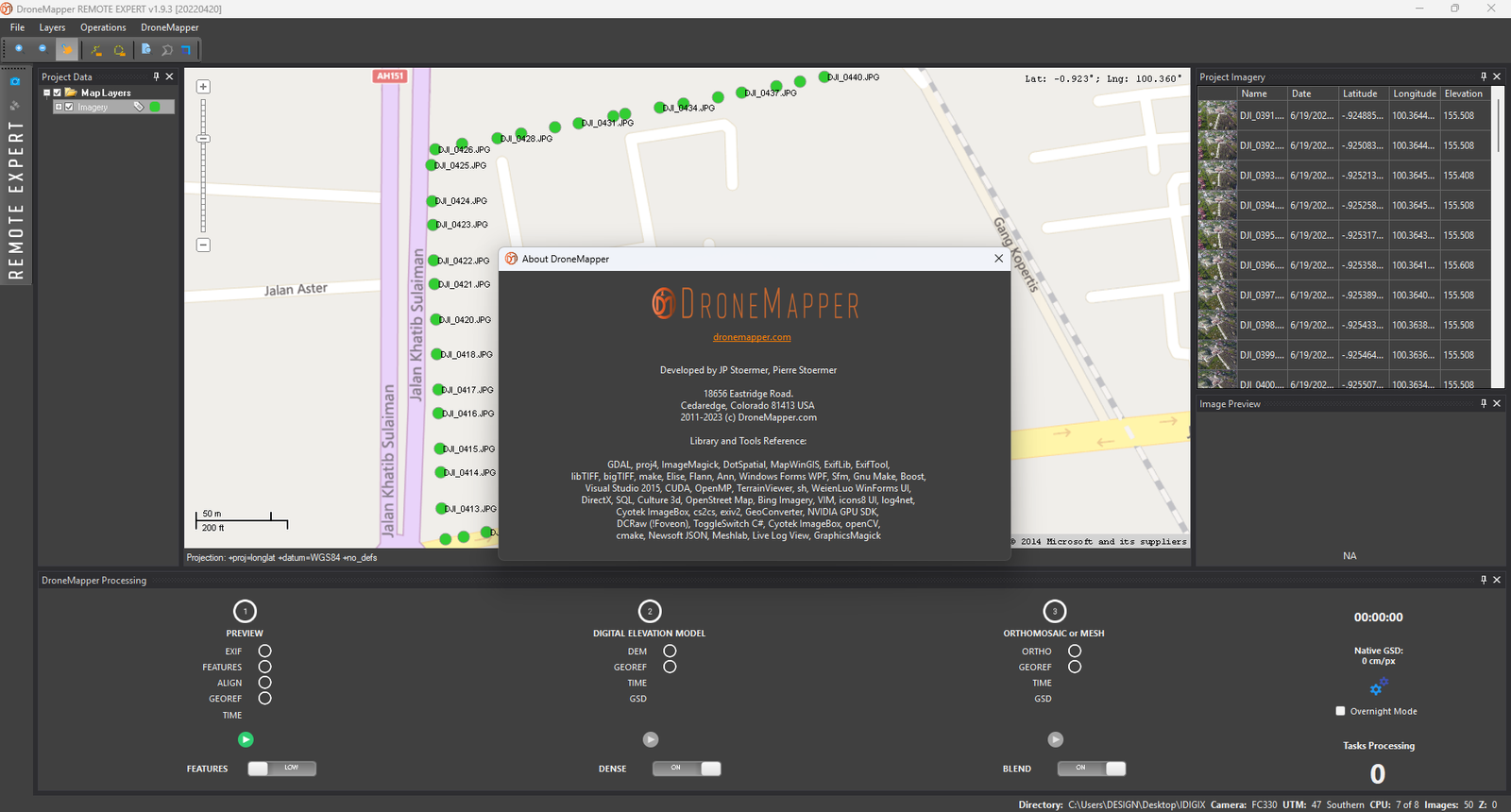Collapse the Map Layers tree node
This screenshot has height=812, width=1511.
click(47, 93)
